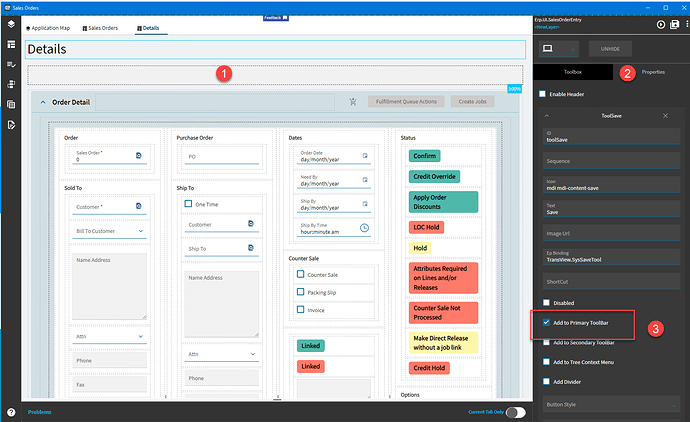
Task: Enable the Counter Sale checkbox
Action: [301, 274]
